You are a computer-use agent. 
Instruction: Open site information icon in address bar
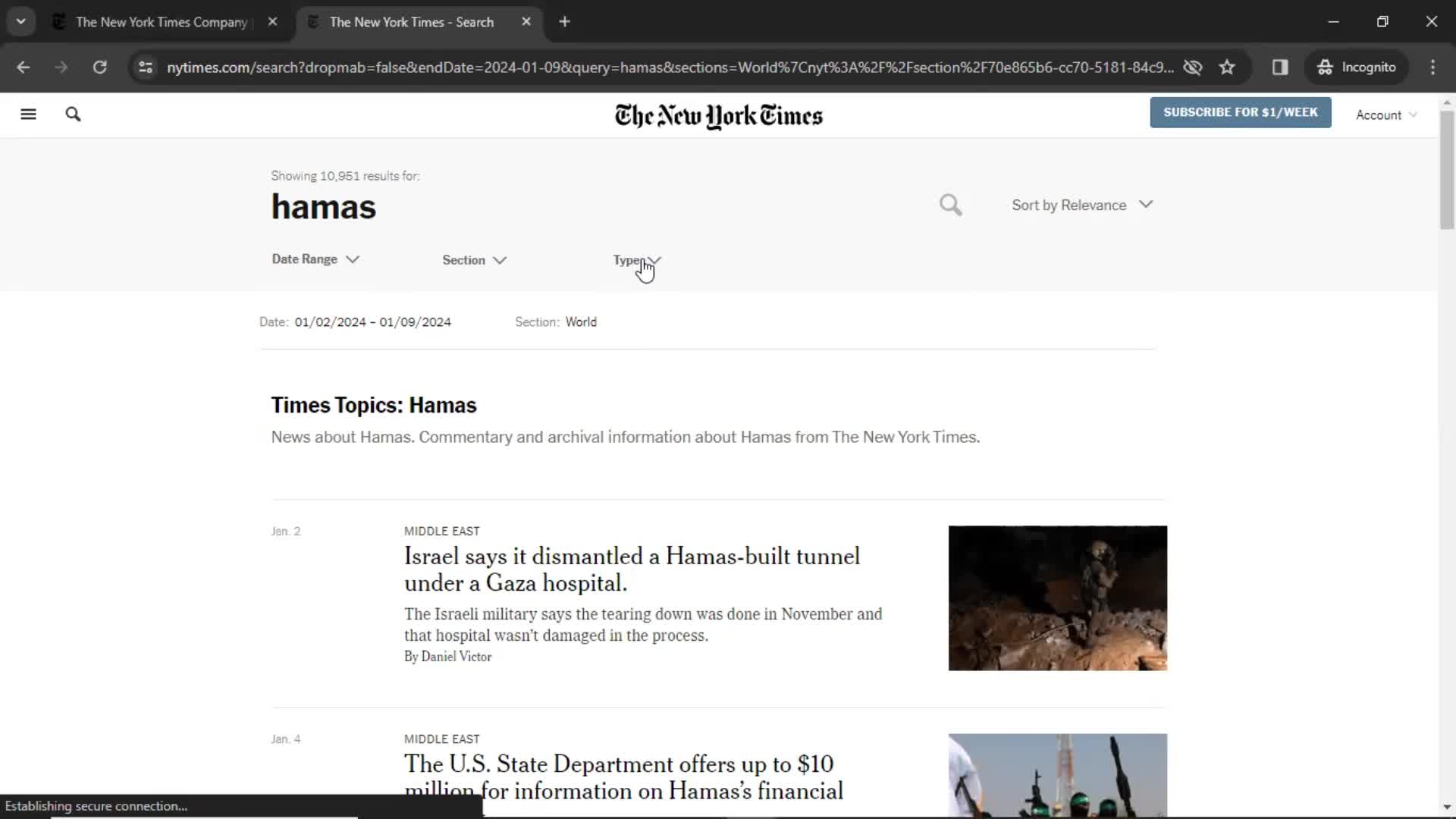[146, 67]
